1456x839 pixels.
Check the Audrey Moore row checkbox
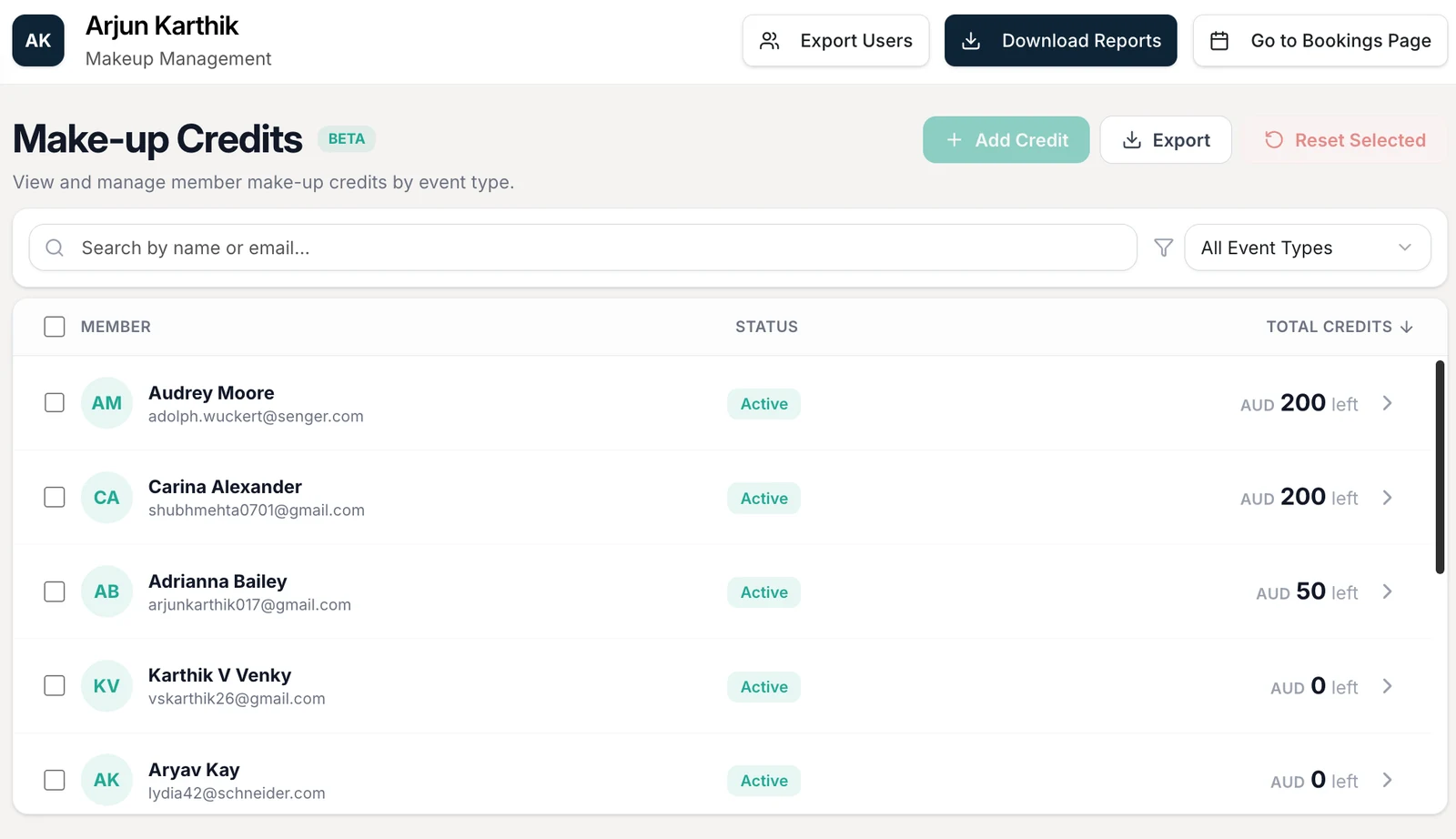pos(55,402)
